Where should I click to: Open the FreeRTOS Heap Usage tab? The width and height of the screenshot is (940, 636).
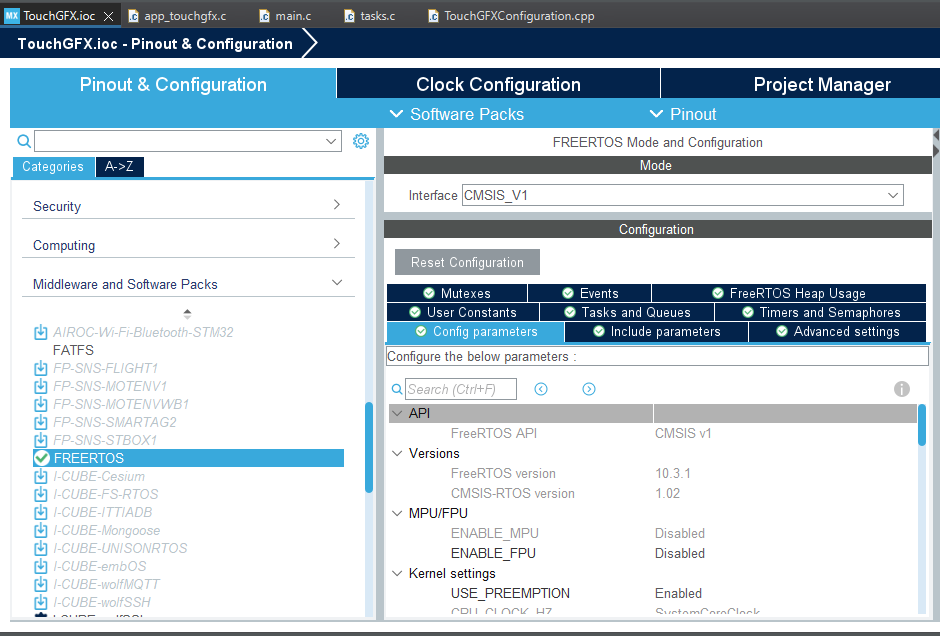(x=789, y=293)
